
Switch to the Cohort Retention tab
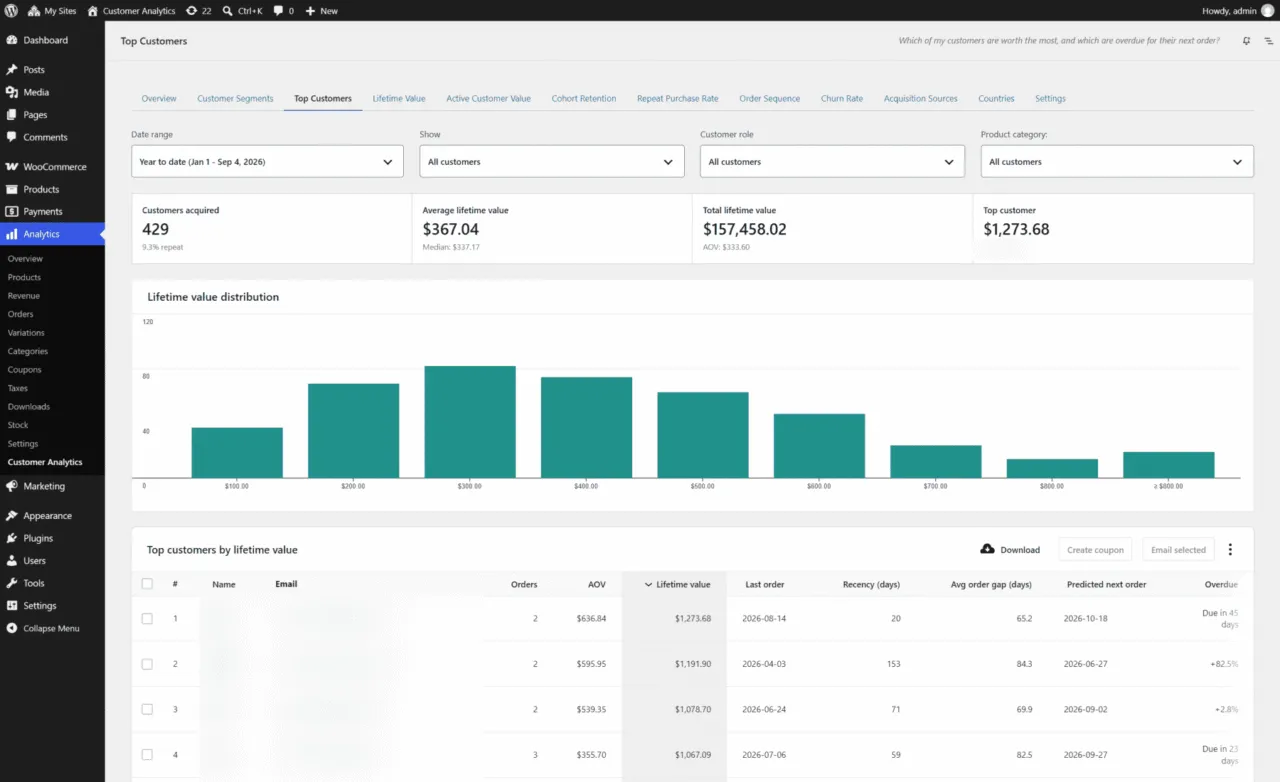point(584,98)
